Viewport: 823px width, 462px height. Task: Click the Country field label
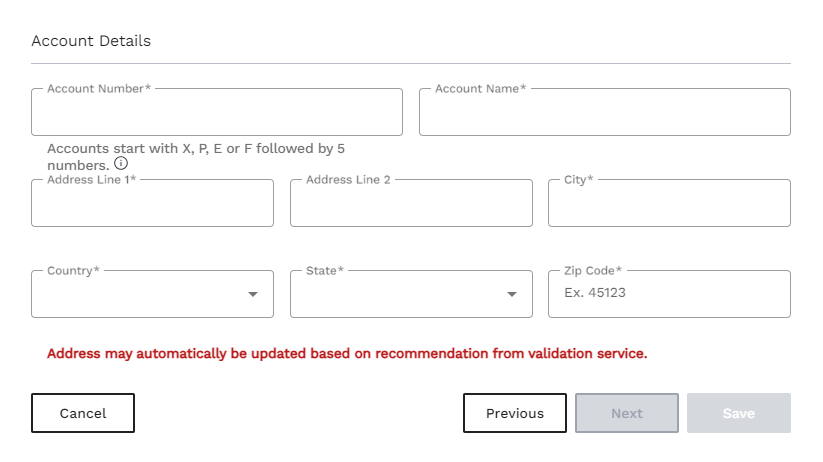(x=73, y=270)
